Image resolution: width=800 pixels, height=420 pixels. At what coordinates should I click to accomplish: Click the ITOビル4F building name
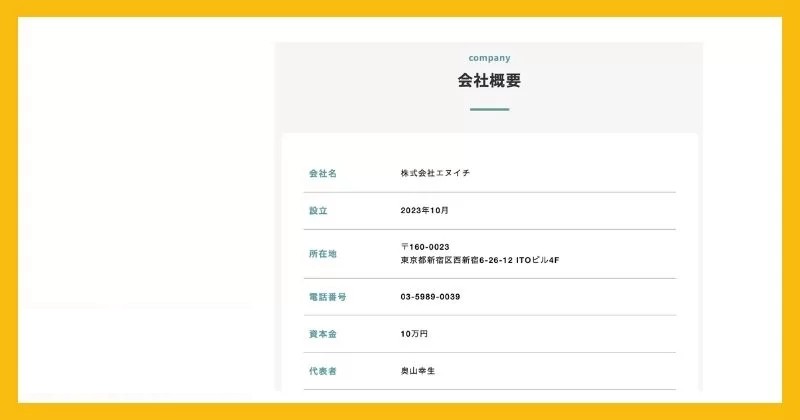pos(537,260)
